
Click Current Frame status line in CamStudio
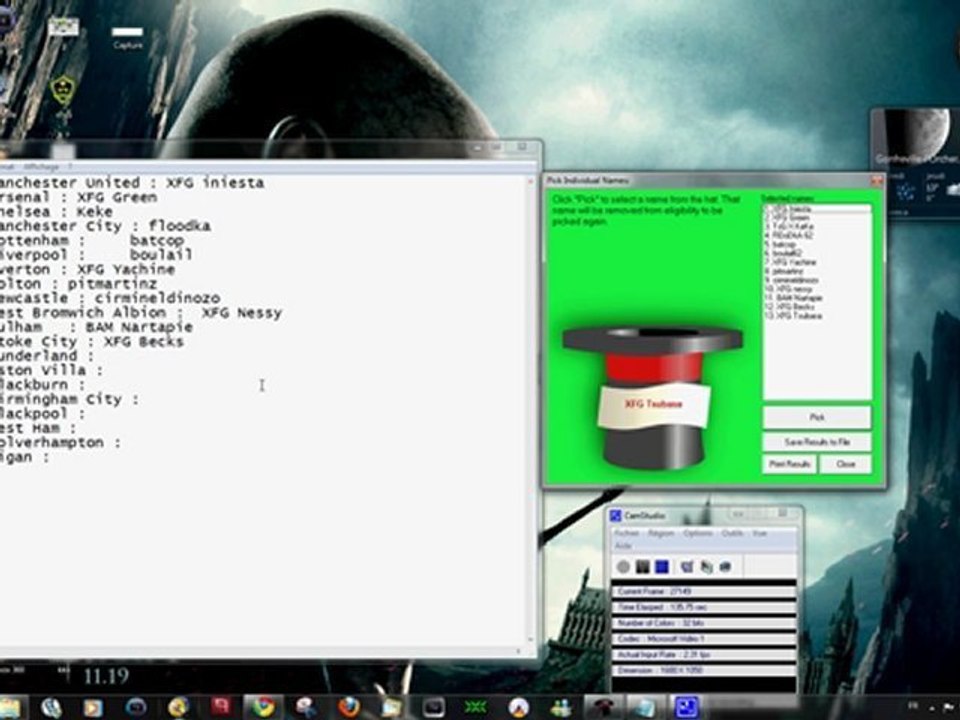[704, 591]
